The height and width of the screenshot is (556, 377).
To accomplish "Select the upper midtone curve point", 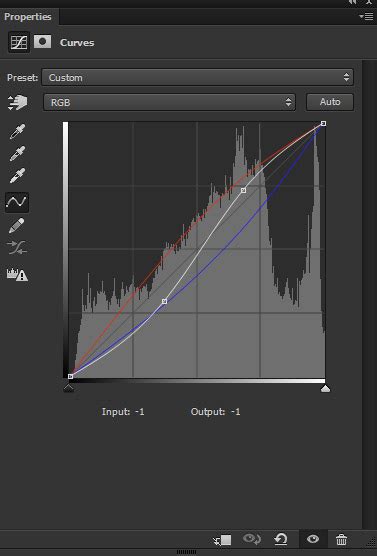I will click(243, 190).
